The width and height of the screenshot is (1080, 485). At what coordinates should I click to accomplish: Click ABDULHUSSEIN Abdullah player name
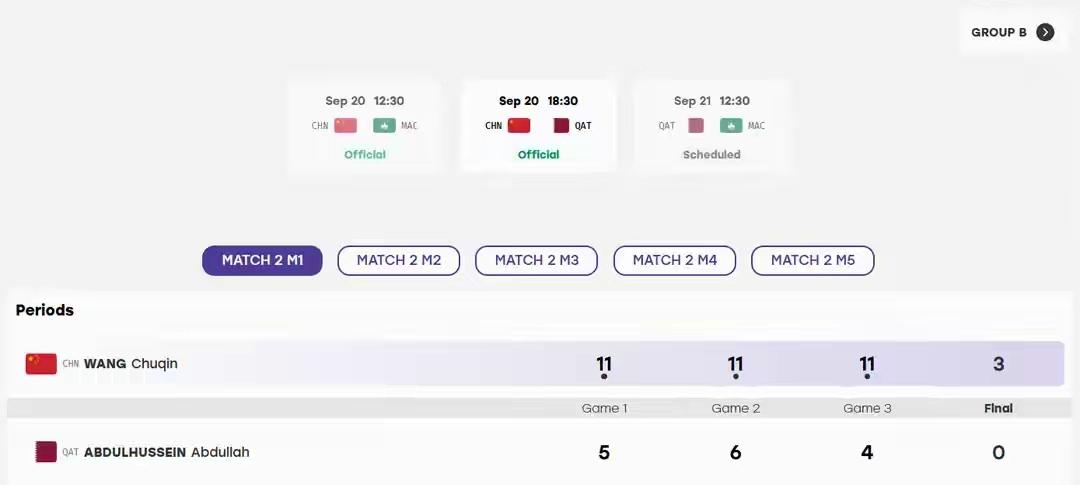(x=167, y=453)
